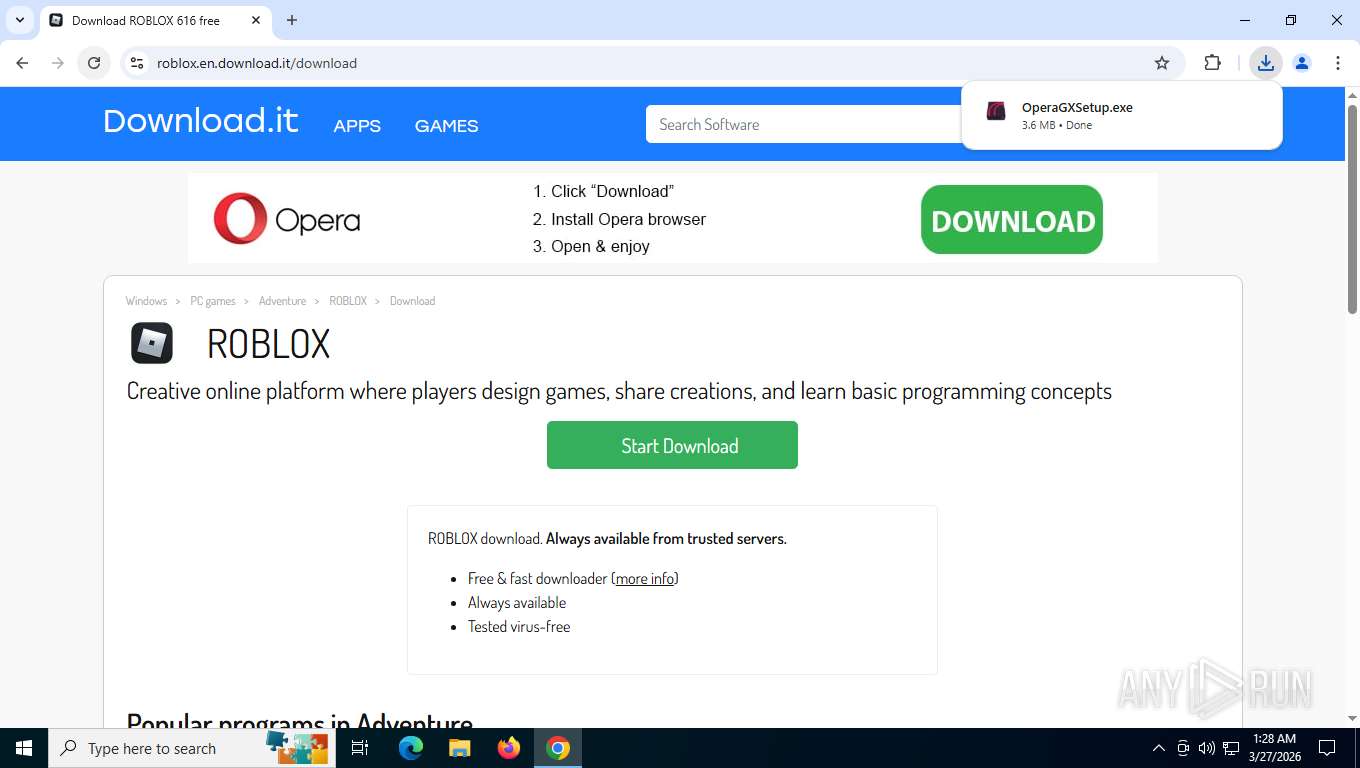Image resolution: width=1360 pixels, height=768 pixels.
Task: Click the green DOWNLOAD ad button
Action: click(x=1012, y=220)
